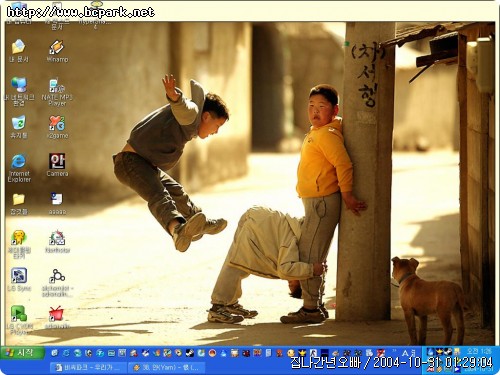Switch to the 비씨파크 taskbar window button
This screenshot has height=375, width=500.
(89, 367)
